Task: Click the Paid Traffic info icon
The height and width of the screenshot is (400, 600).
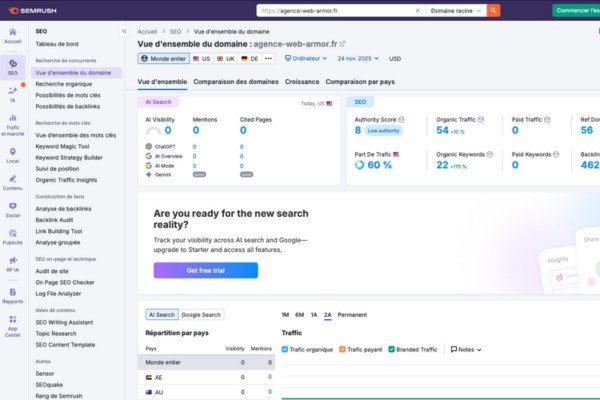Action: pyautogui.click(x=547, y=119)
